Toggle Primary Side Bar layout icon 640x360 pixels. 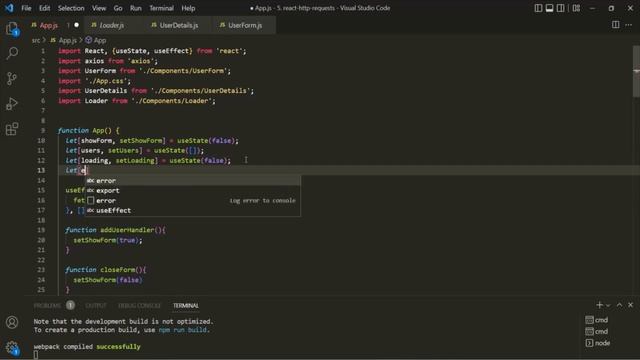tap(538, 8)
